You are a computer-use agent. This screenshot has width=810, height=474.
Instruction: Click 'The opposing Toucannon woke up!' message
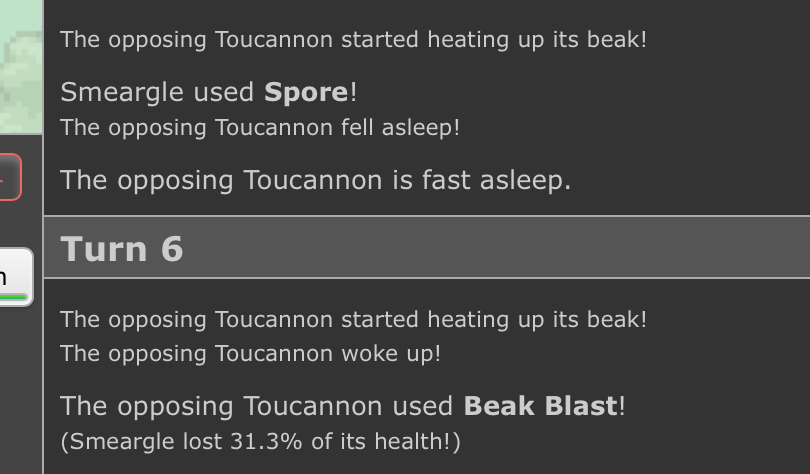(x=251, y=354)
